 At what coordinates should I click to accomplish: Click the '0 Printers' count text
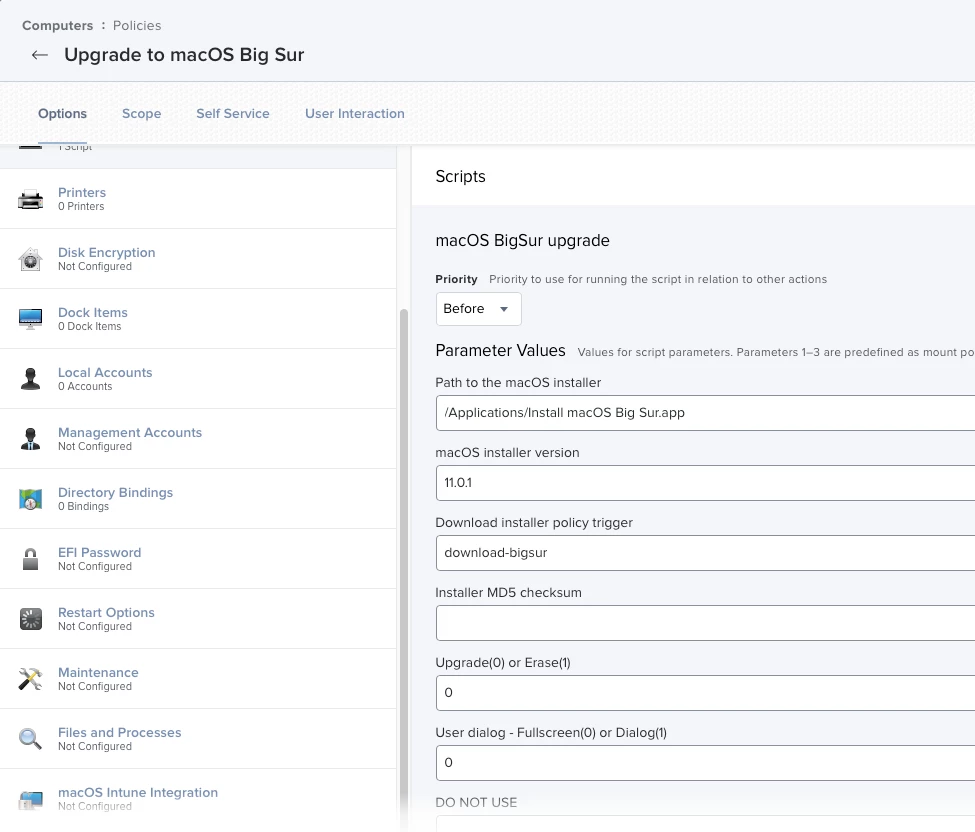[x=81, y=206]
